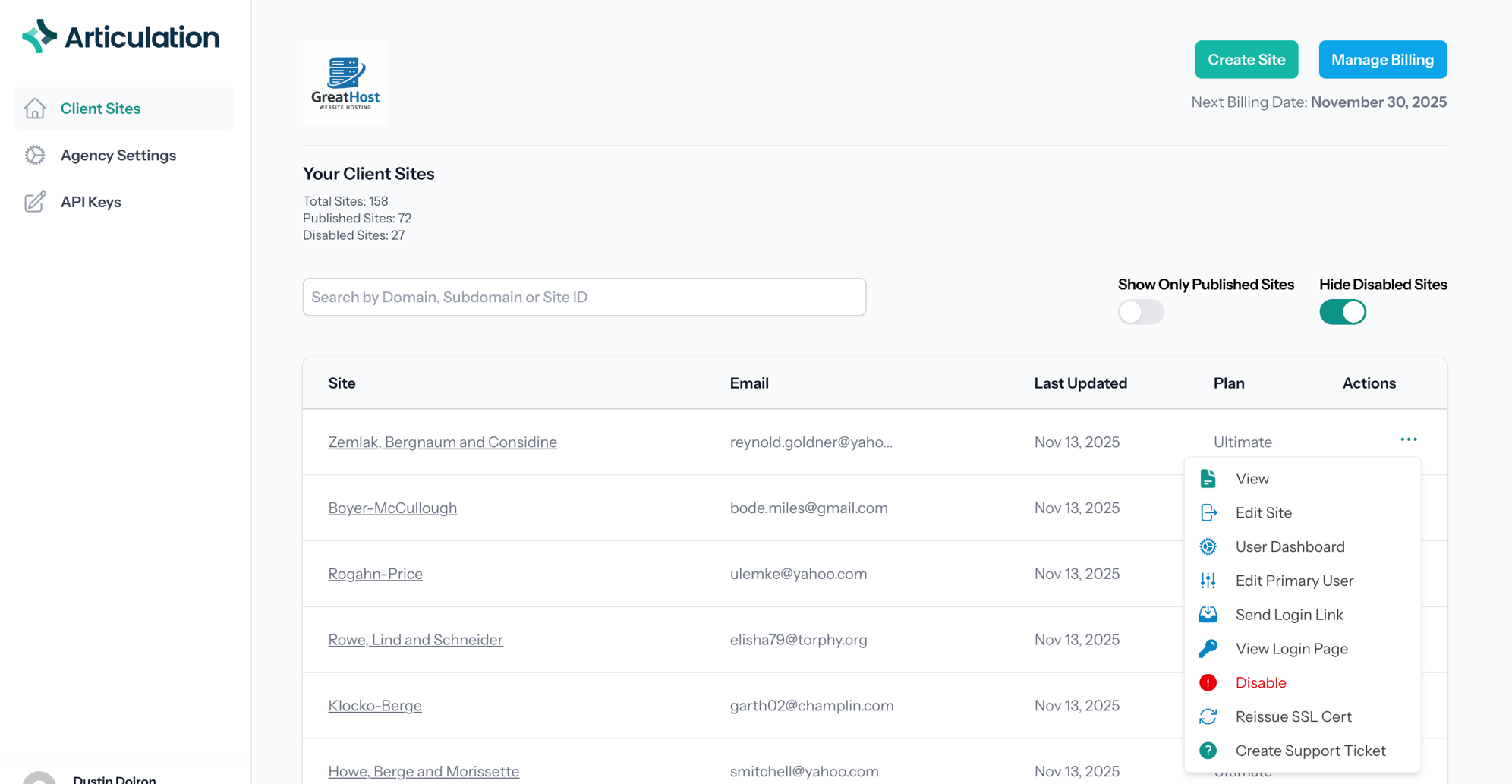The height and width of the screenshot is (784, 1512).
Task: Click the gear icon next to User Dashboard
Action: pyautogui.click(x=1208, y=546)
